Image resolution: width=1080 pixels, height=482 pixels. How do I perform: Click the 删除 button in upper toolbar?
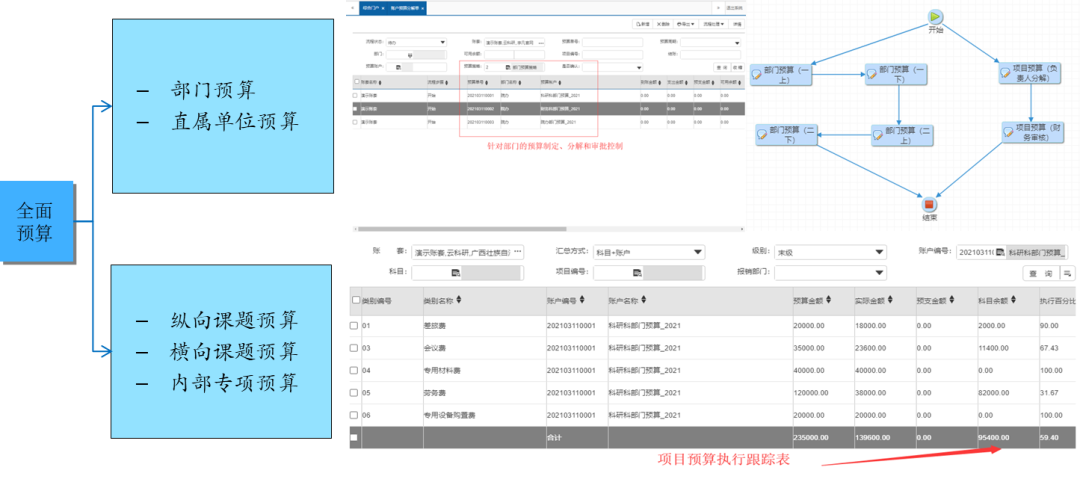coord(663,24)
